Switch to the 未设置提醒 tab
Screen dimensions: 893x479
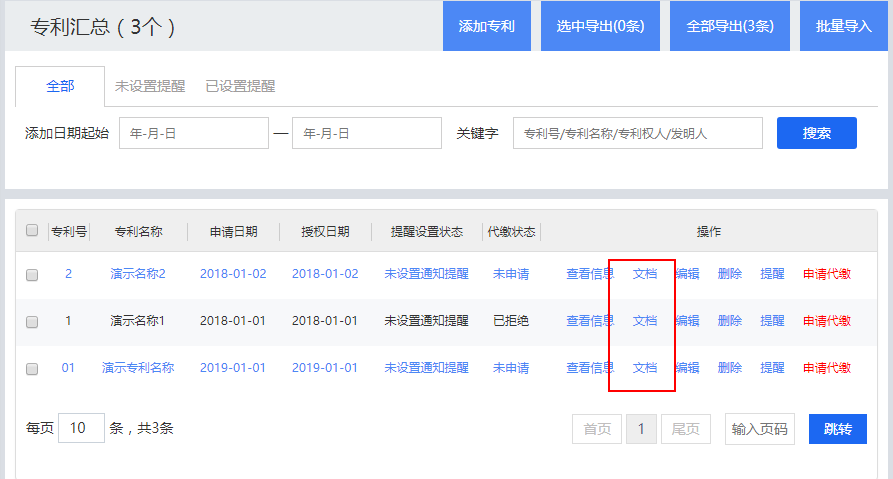pyautogui.click(x=150, y=87)
